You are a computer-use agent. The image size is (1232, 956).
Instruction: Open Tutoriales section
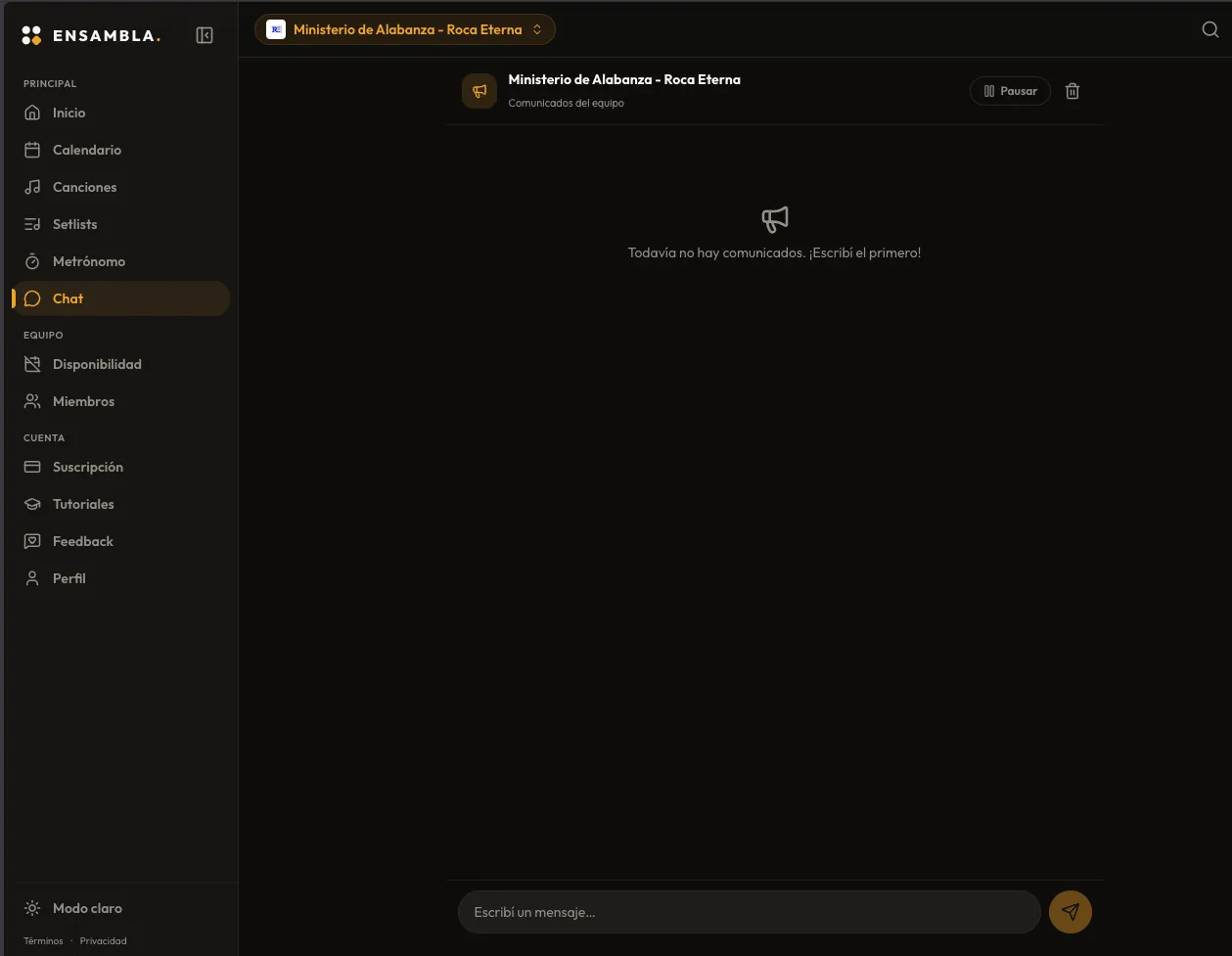[x=120, y=504]
